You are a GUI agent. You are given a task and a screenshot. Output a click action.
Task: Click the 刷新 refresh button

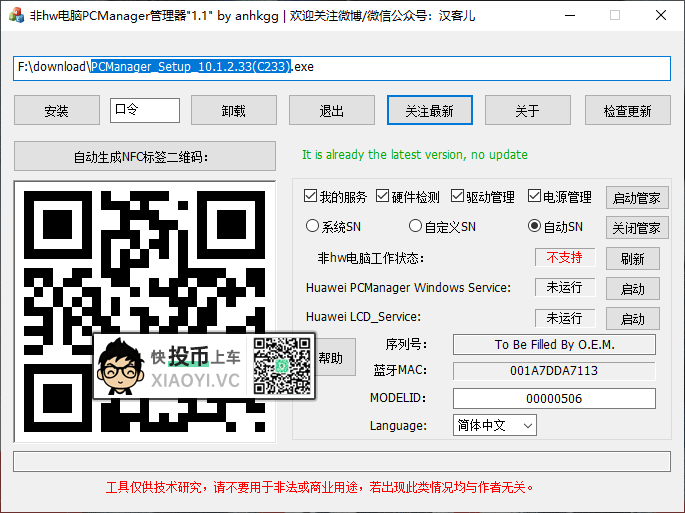click(x=632, y=258)
